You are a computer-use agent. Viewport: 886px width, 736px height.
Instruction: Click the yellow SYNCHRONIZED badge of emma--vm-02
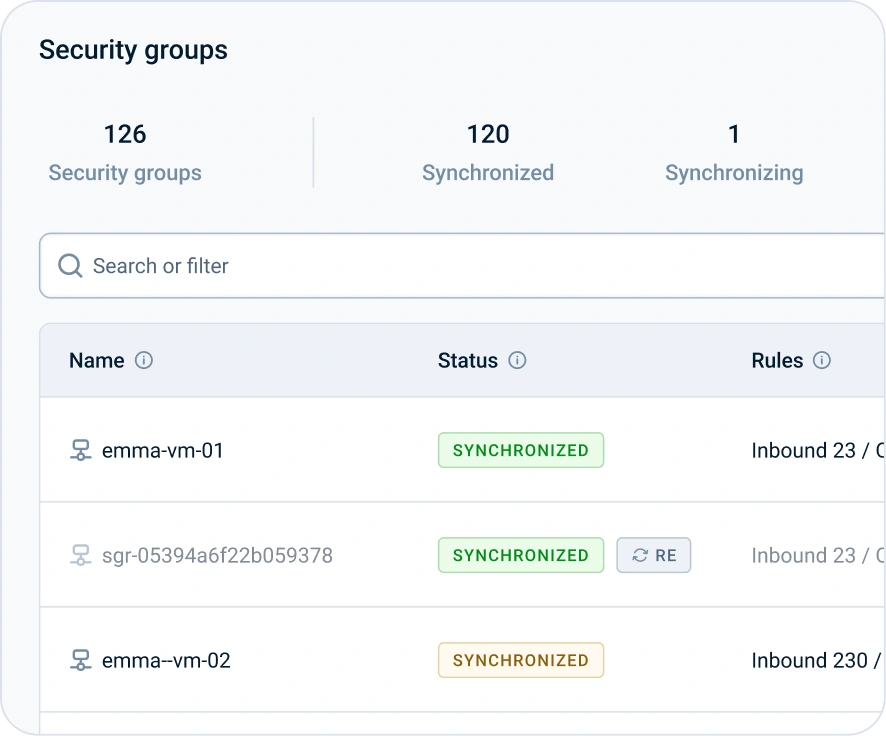click(521, 660)
